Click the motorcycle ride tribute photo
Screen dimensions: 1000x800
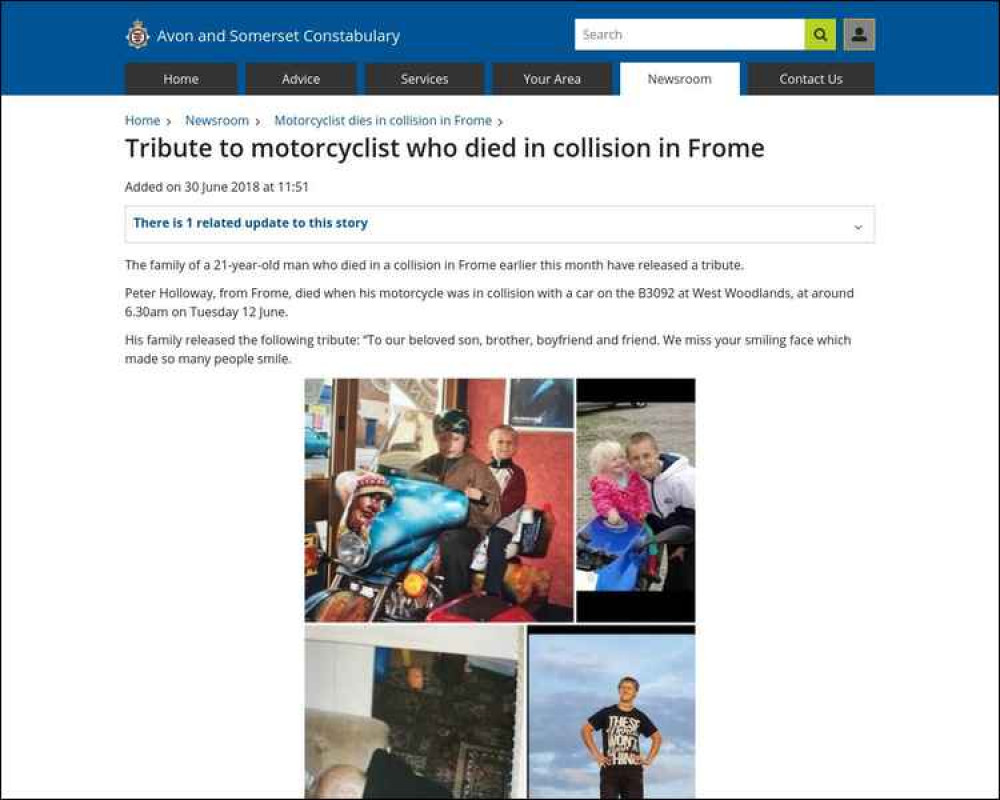[x=439, y=500]
